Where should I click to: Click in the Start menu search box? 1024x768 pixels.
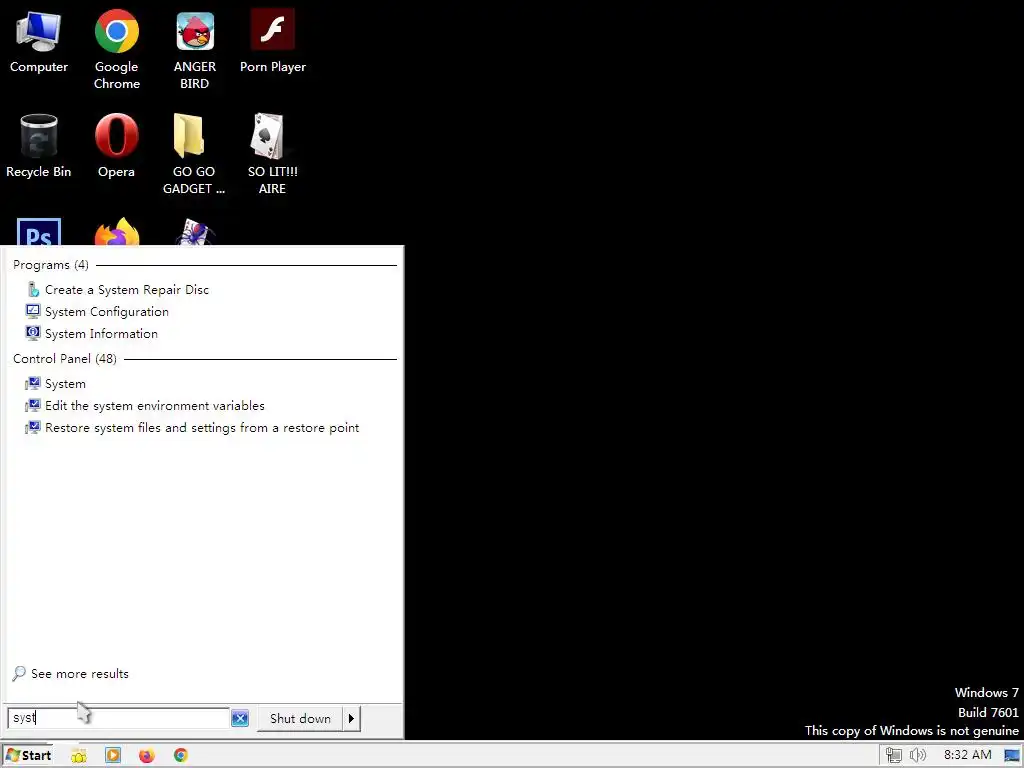coord(119,718)
